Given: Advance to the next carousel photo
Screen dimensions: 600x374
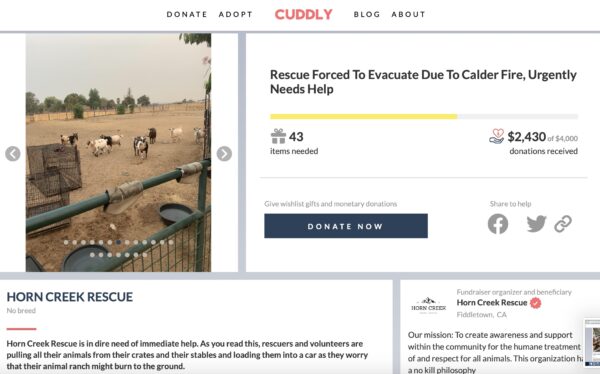Looking at the screenshot, I should click(x=224, y=154).
